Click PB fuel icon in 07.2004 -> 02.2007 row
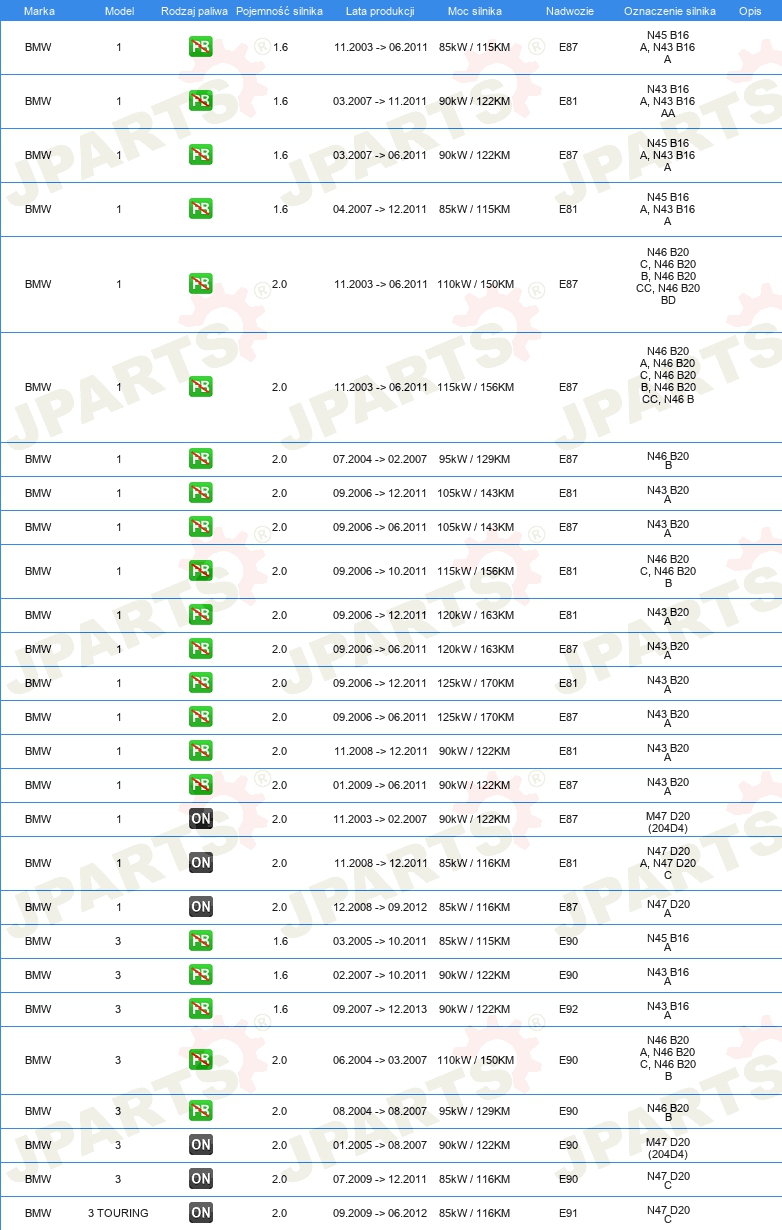Screen dimensions: 782x1230 [x=201, y=459]
